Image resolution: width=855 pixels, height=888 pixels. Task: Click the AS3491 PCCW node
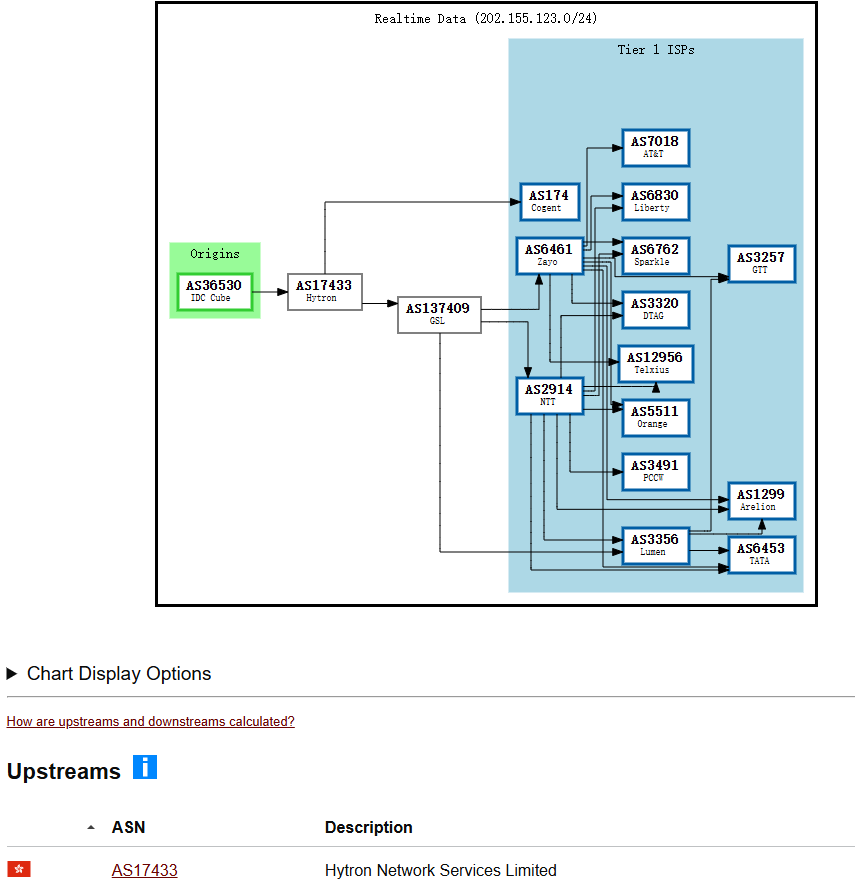point(656,472)
